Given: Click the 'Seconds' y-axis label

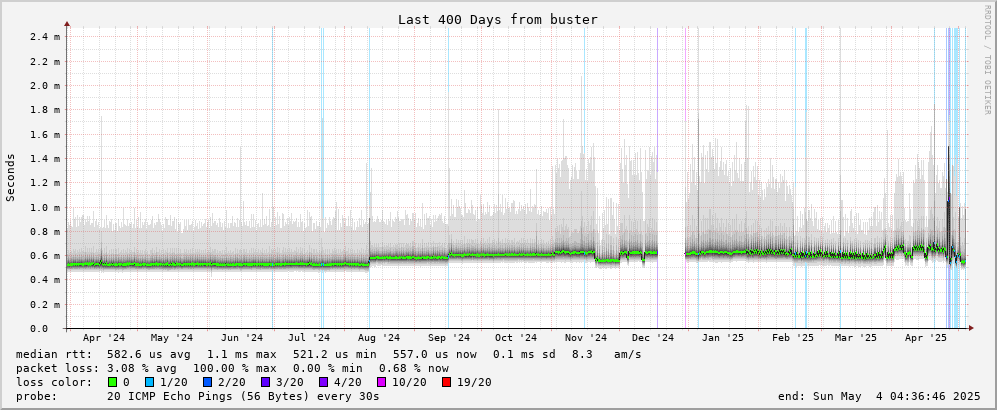Looking at the screenshot, I should (x=11, y=177).
